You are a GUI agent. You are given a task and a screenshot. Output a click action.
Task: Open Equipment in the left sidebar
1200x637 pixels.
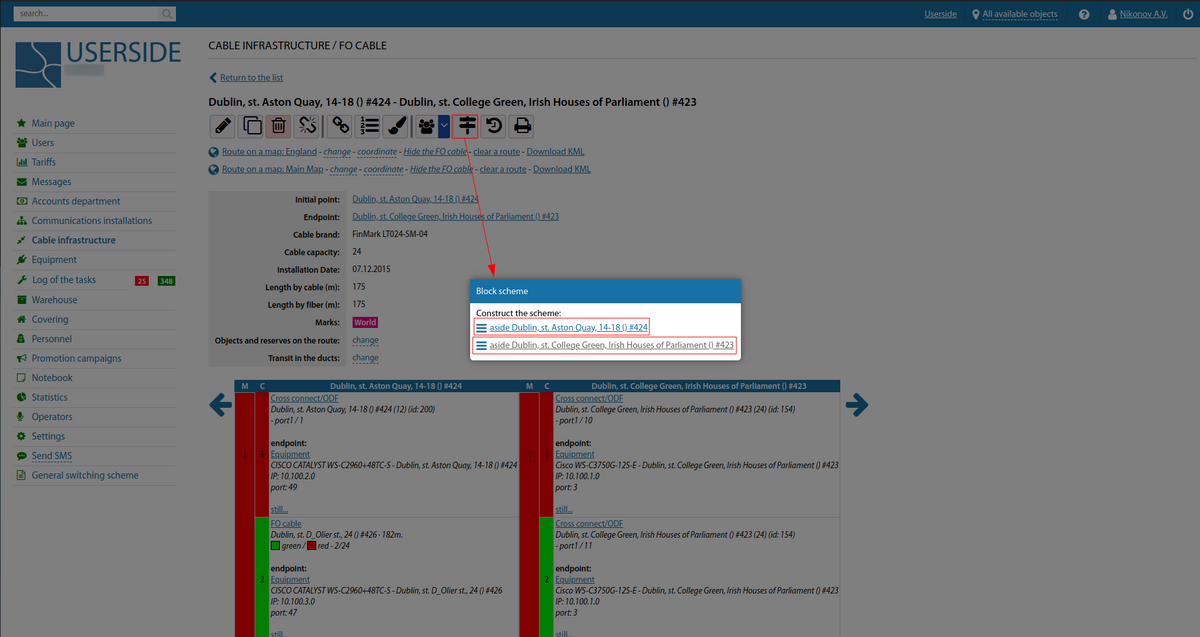(54, 260)
